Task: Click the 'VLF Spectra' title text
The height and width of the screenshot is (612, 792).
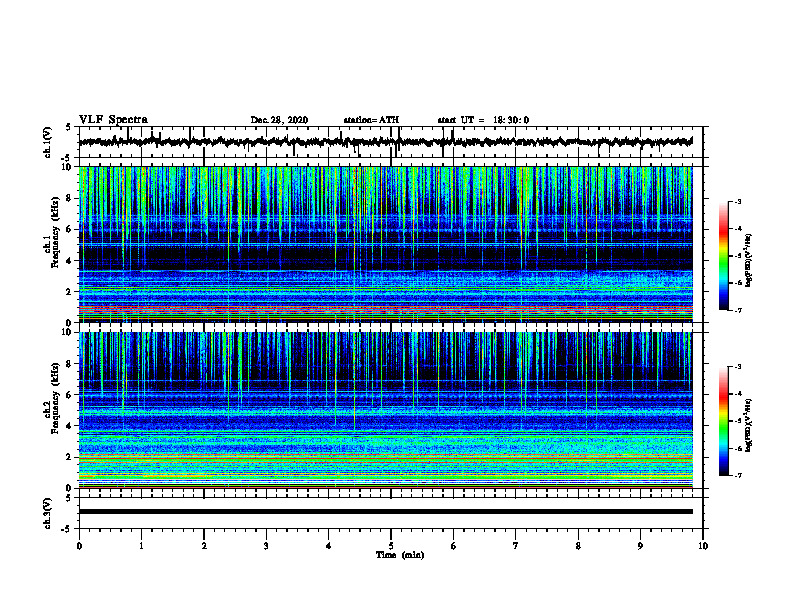Action: click(113, 120)
